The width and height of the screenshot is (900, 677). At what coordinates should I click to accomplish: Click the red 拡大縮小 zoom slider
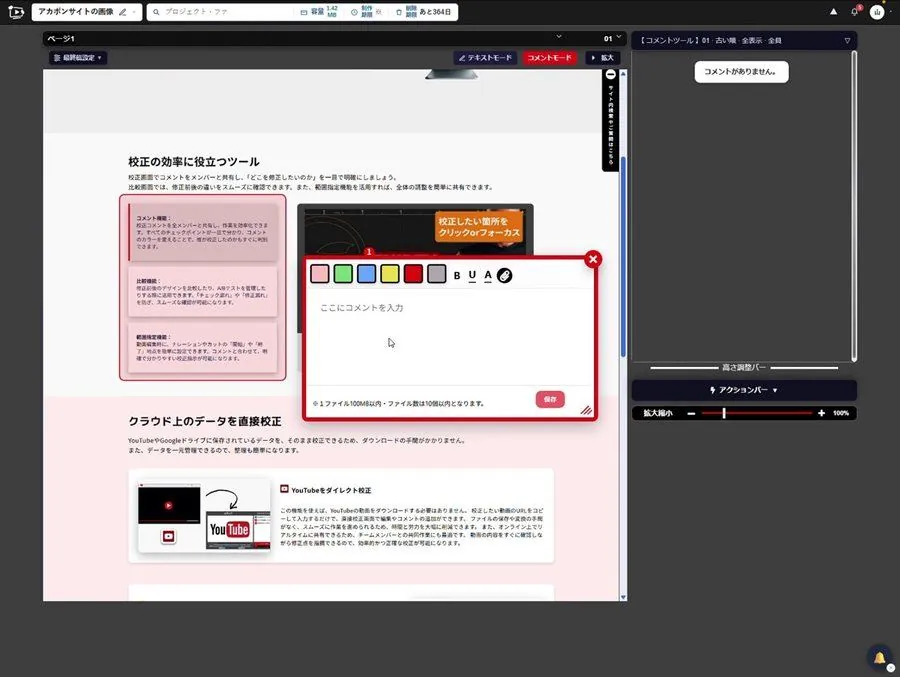click(x=757, y=413)
